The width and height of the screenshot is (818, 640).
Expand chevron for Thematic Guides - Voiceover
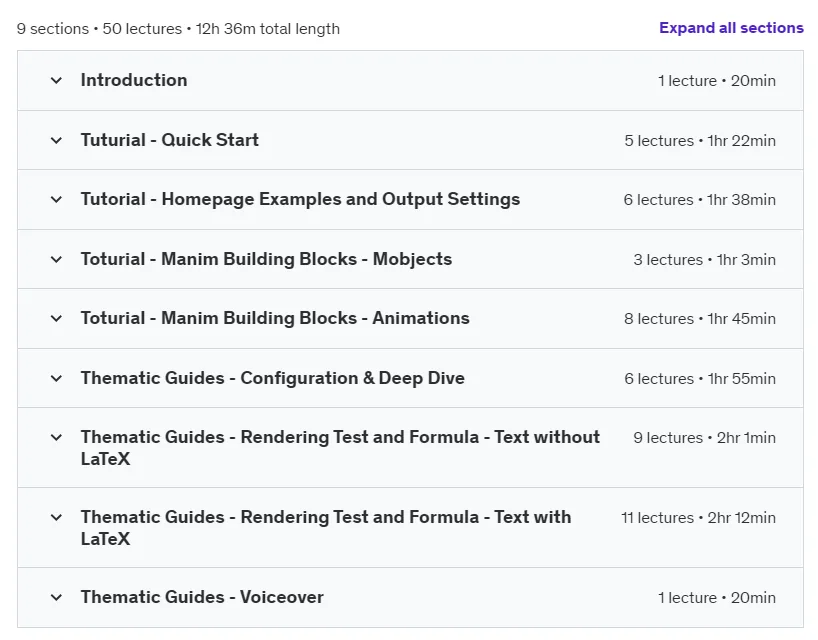(56, 597)
